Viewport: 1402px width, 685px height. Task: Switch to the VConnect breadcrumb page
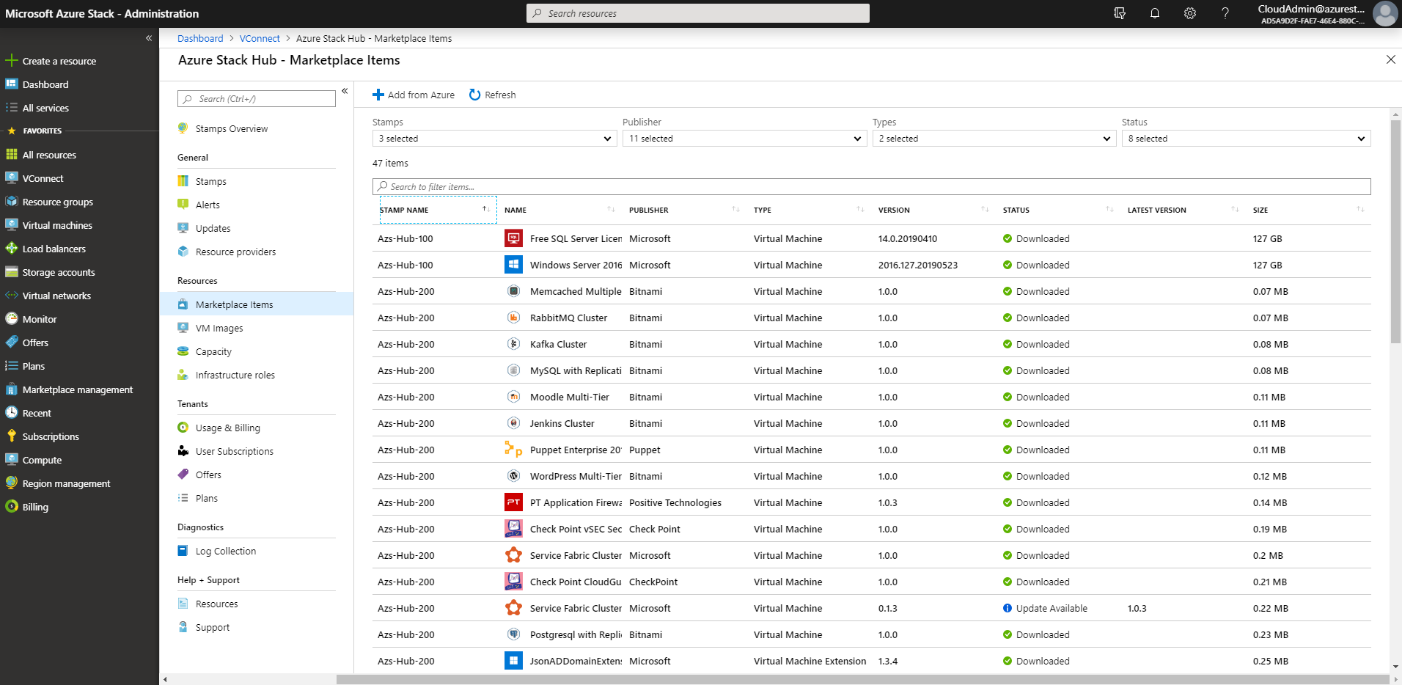(x=259, y=37)
